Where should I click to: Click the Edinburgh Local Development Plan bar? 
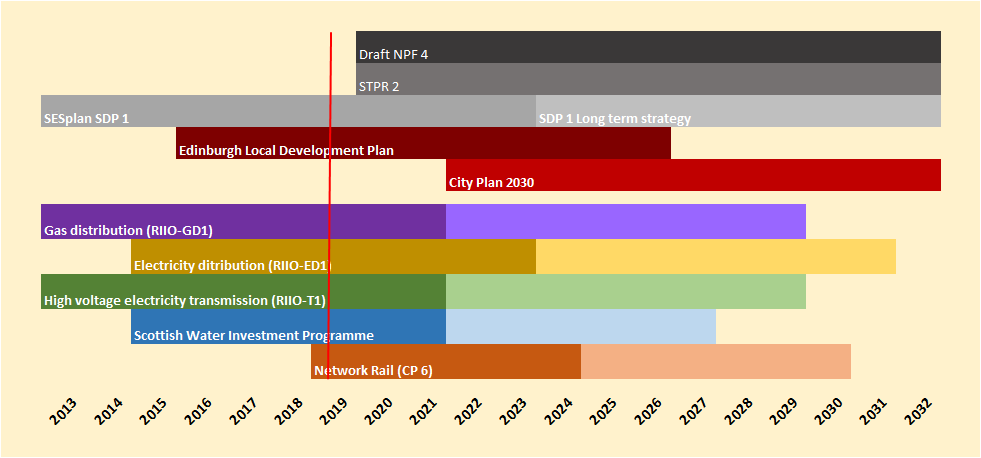423,143
